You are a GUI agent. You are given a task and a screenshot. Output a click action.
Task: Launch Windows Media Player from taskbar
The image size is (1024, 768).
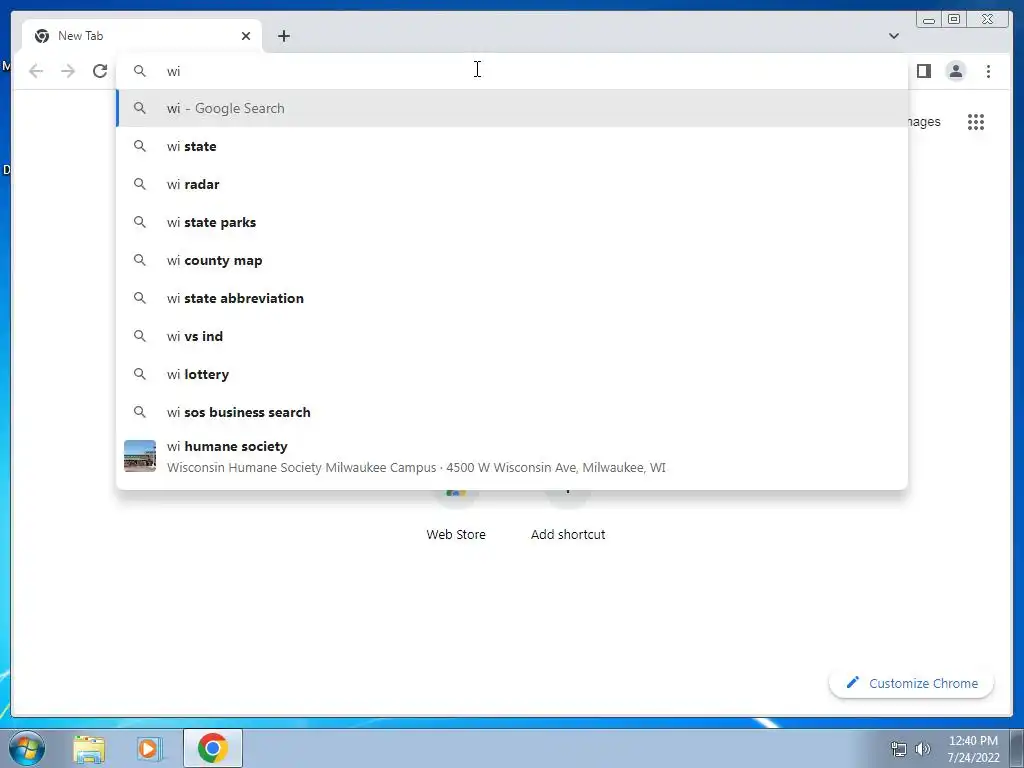pos(150,748)
